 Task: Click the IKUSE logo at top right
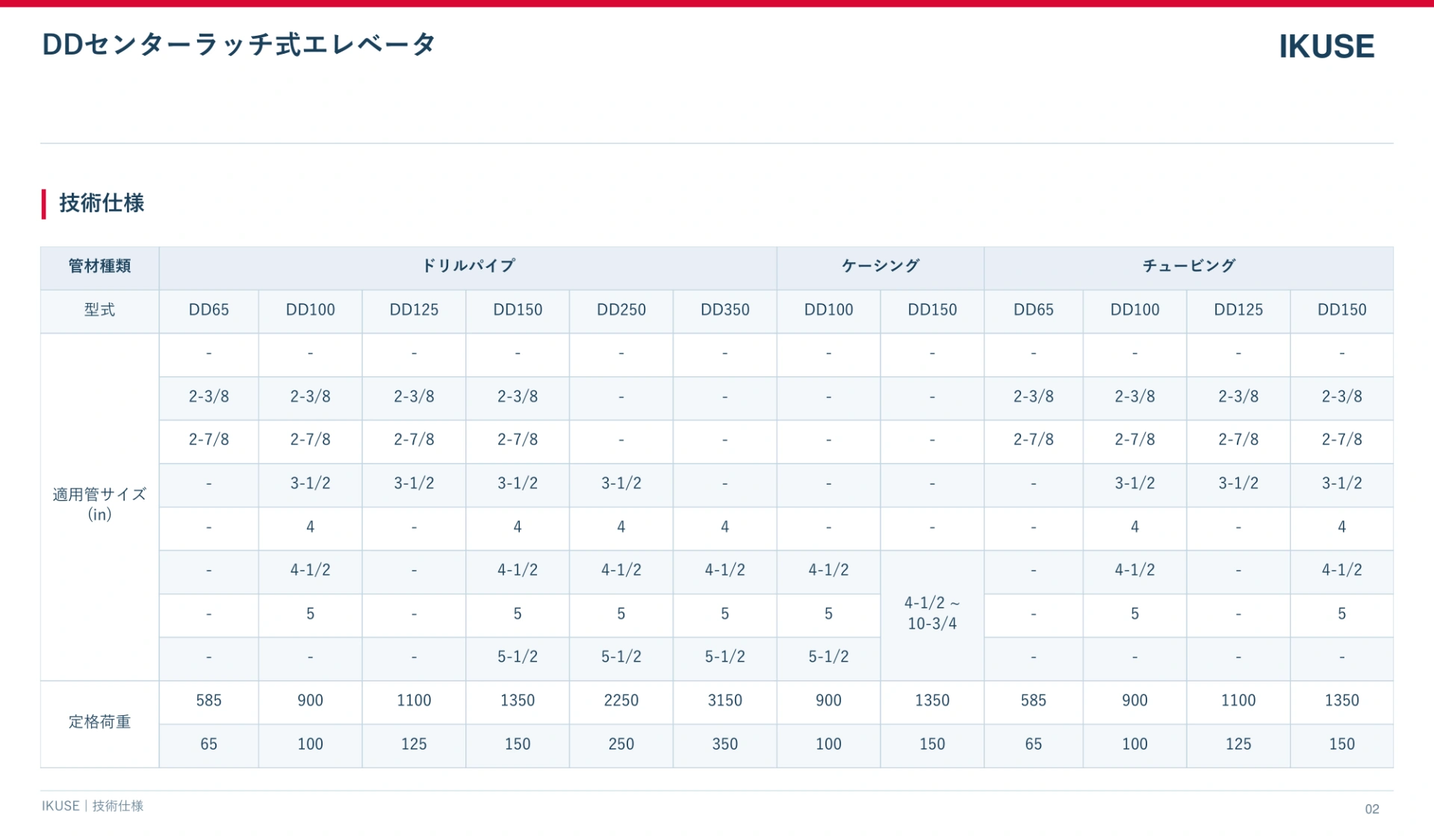[1326, 46]
